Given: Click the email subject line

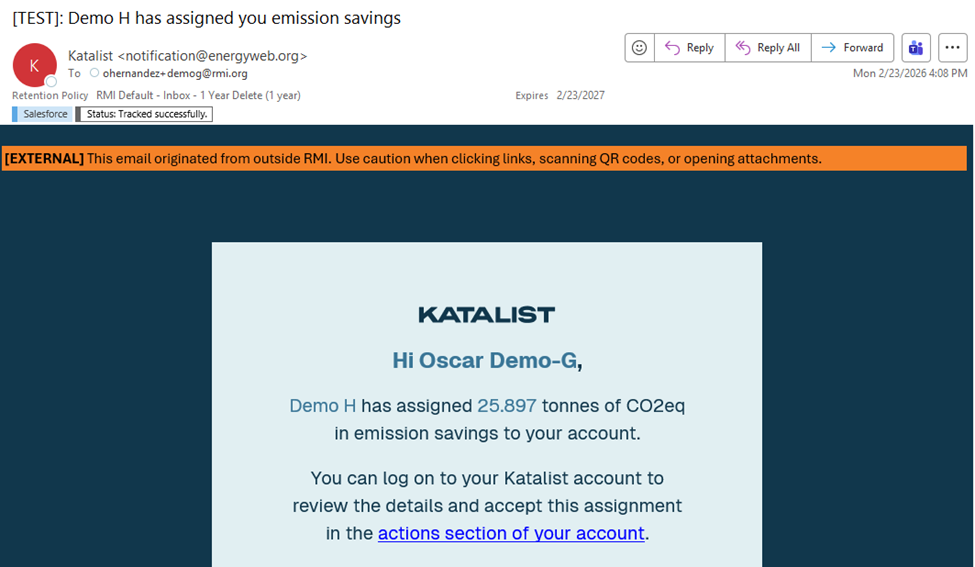Looking at the screenshot, I should tap(206, 18).
